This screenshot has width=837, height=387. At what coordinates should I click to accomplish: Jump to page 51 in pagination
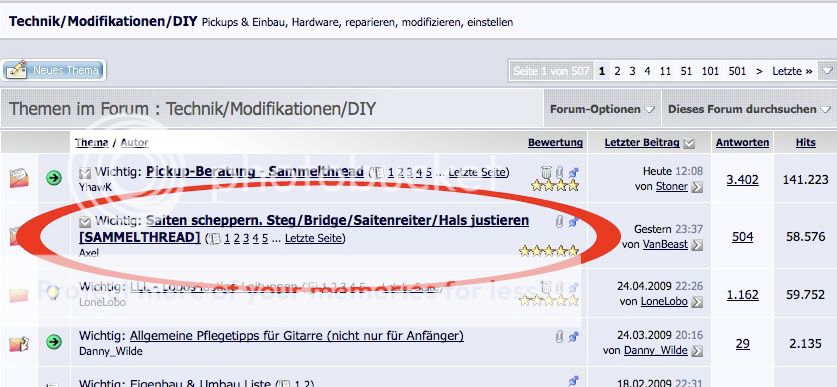pyautogui.click(x=686, y=71)
